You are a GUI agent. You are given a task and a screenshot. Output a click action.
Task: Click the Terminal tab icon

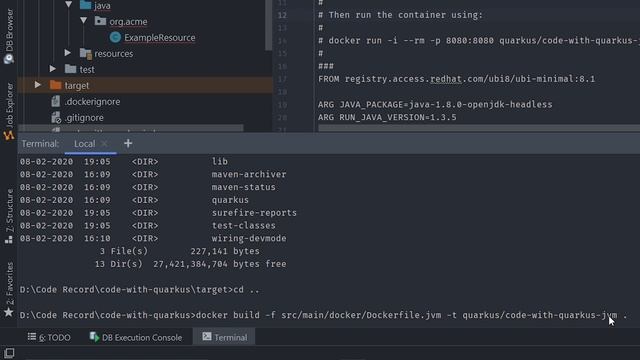click(207, 336)
